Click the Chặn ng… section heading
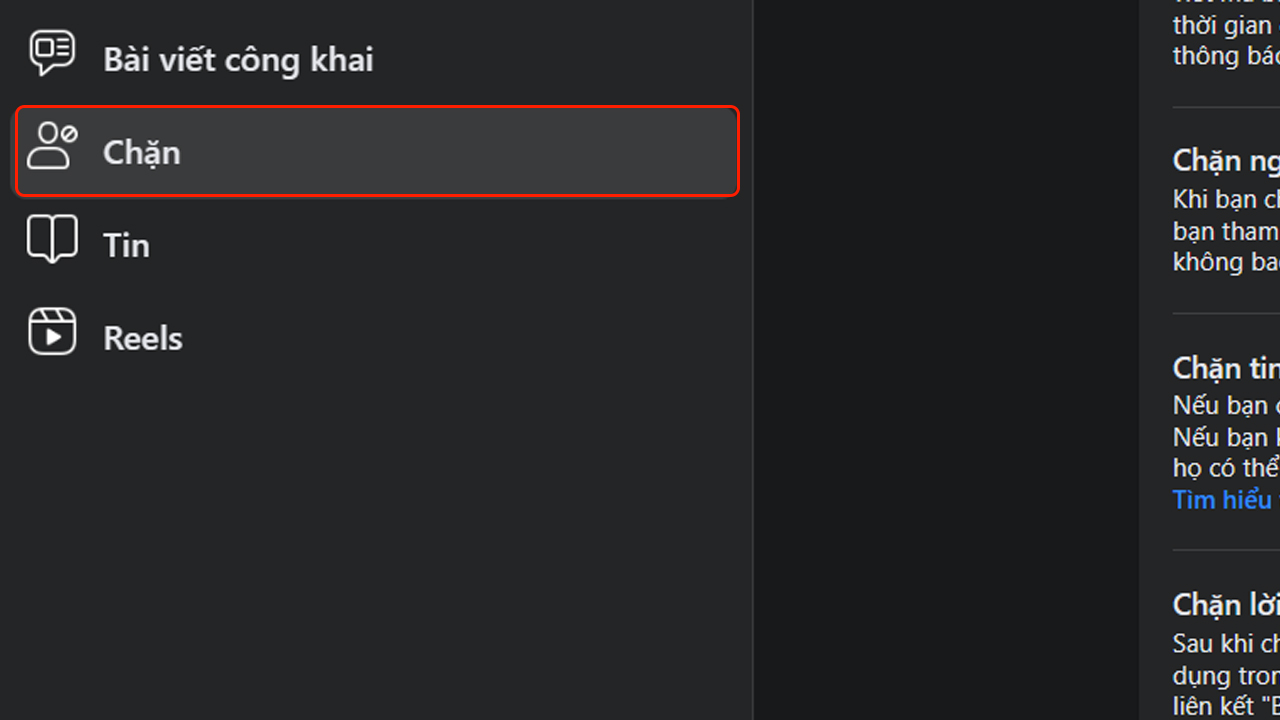This screenshot has height=720, width=1280. [x=1226, y=160]
